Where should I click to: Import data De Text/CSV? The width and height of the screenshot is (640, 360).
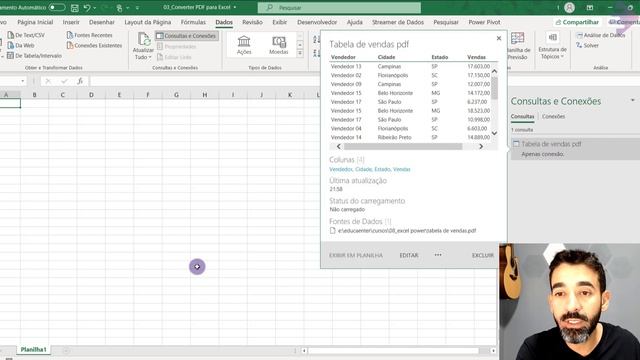[26, 35]
